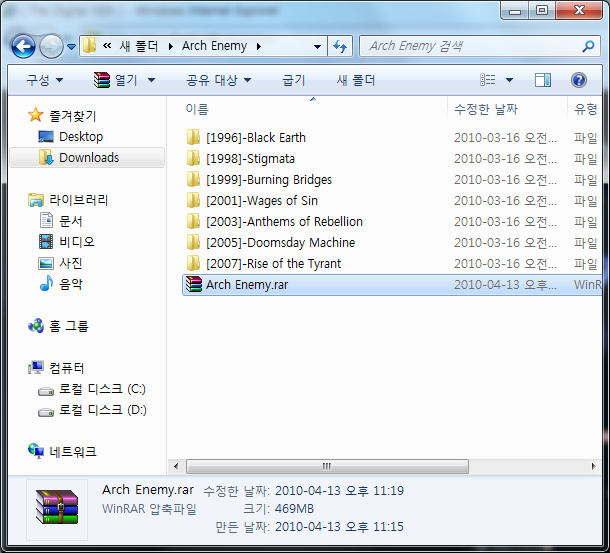Click the 굽기 burn toolbar item

(x=293, y=80)
